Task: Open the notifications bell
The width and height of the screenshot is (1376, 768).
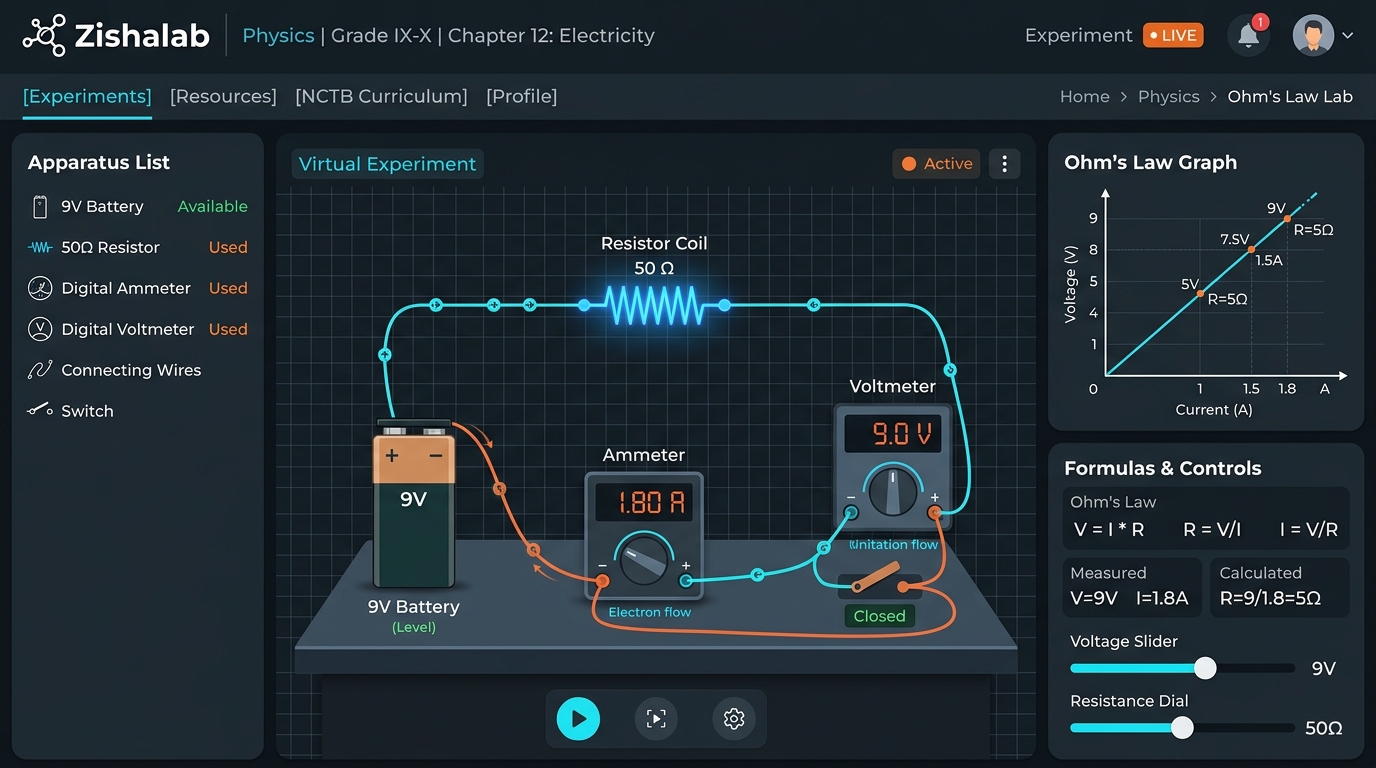Action: (1248, 36)
